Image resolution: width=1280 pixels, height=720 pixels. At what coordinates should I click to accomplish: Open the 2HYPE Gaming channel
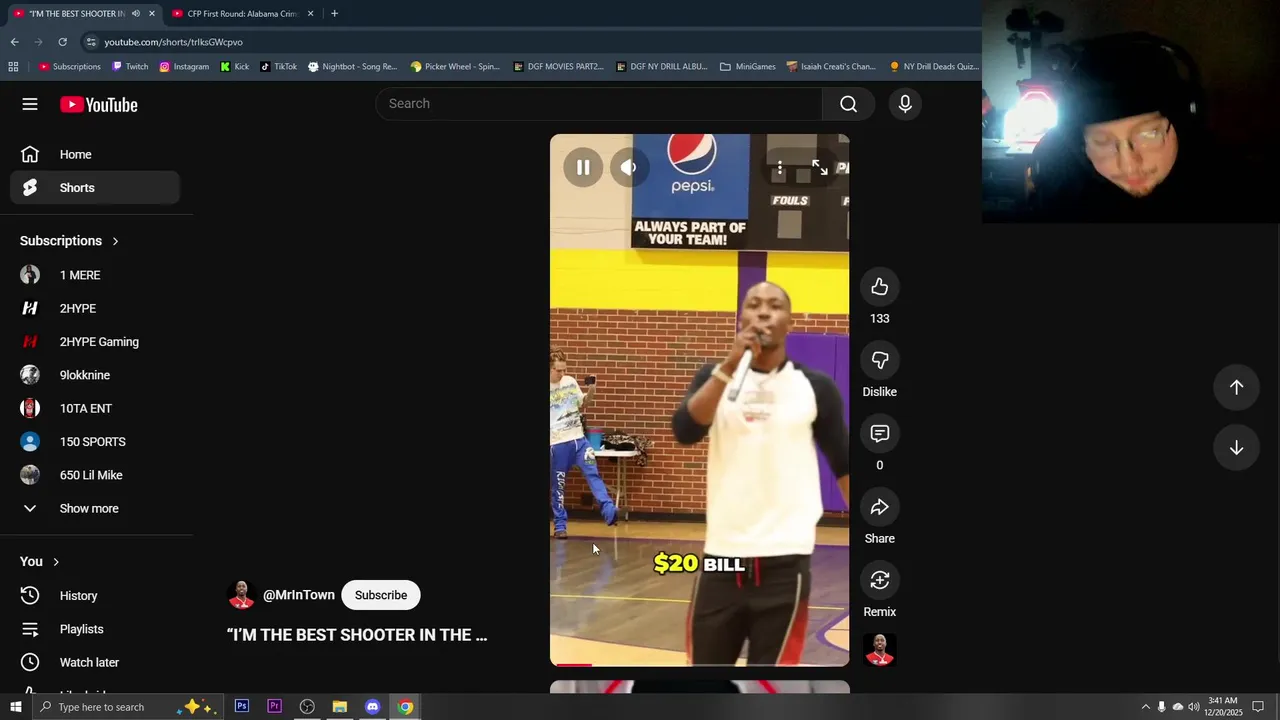(x=95, y=342)
